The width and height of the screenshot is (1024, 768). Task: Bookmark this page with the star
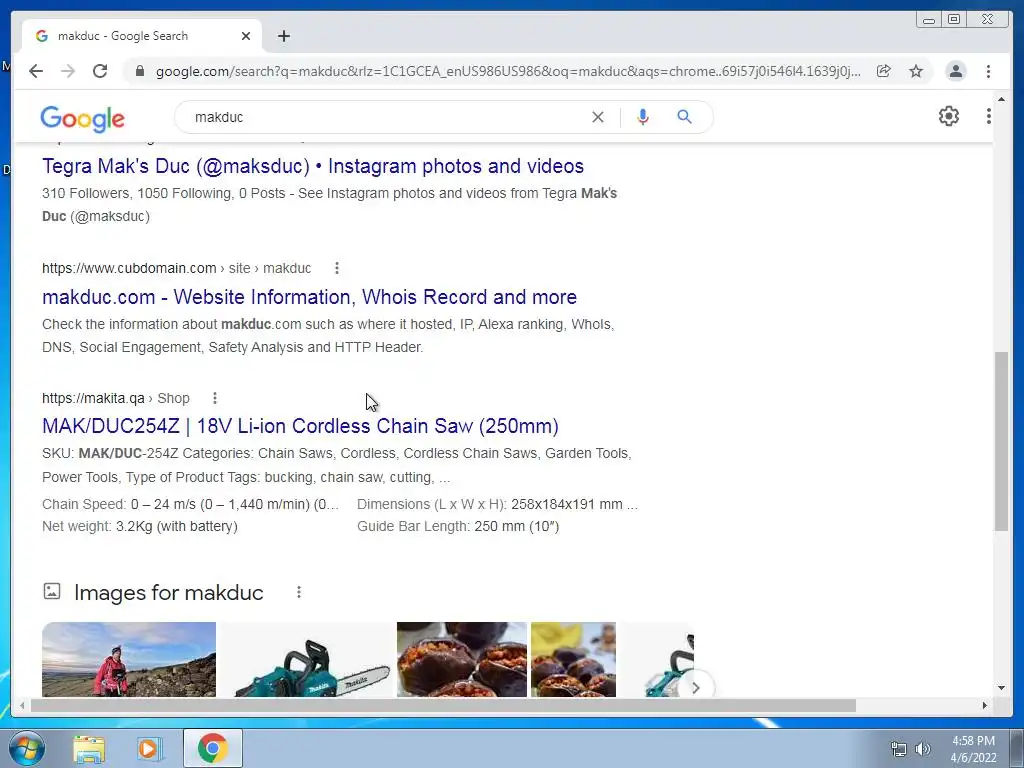(916, 71)
